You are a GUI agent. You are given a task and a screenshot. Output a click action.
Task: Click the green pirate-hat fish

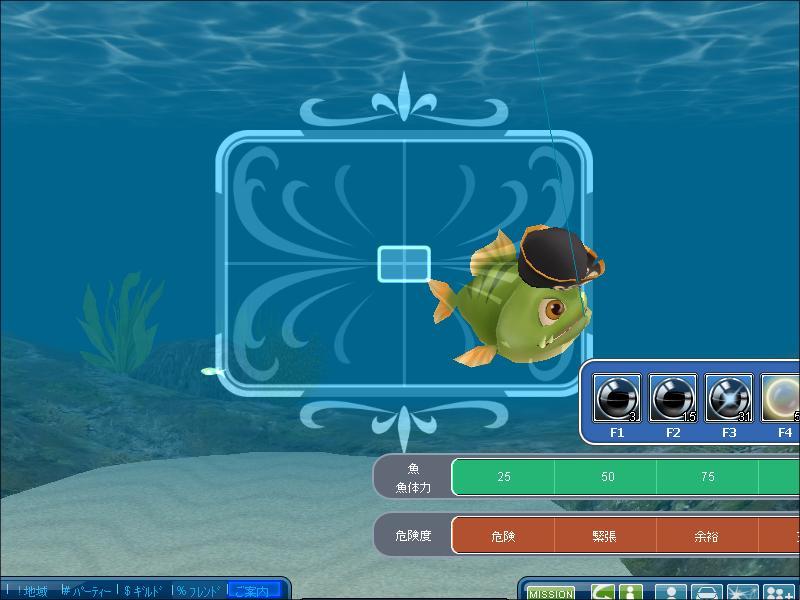point(519,300)
